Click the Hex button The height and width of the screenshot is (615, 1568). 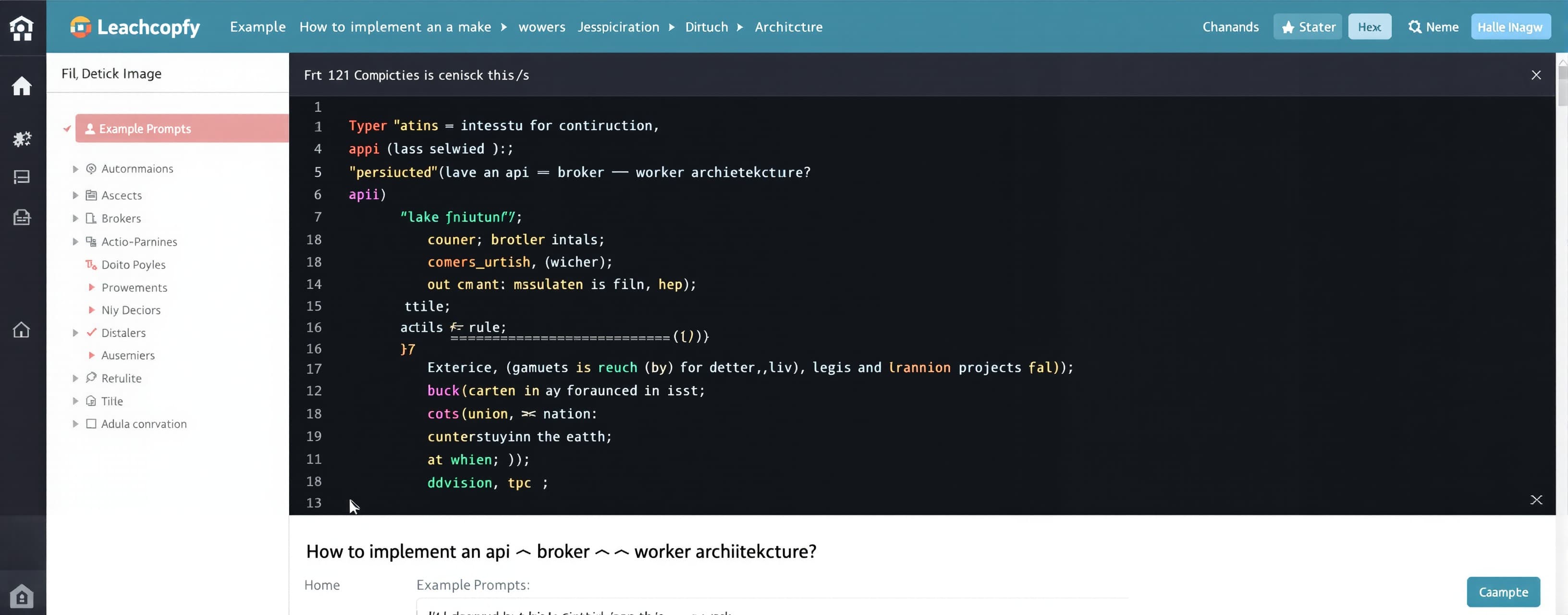pyautogui.click(x=1370, y=27)
